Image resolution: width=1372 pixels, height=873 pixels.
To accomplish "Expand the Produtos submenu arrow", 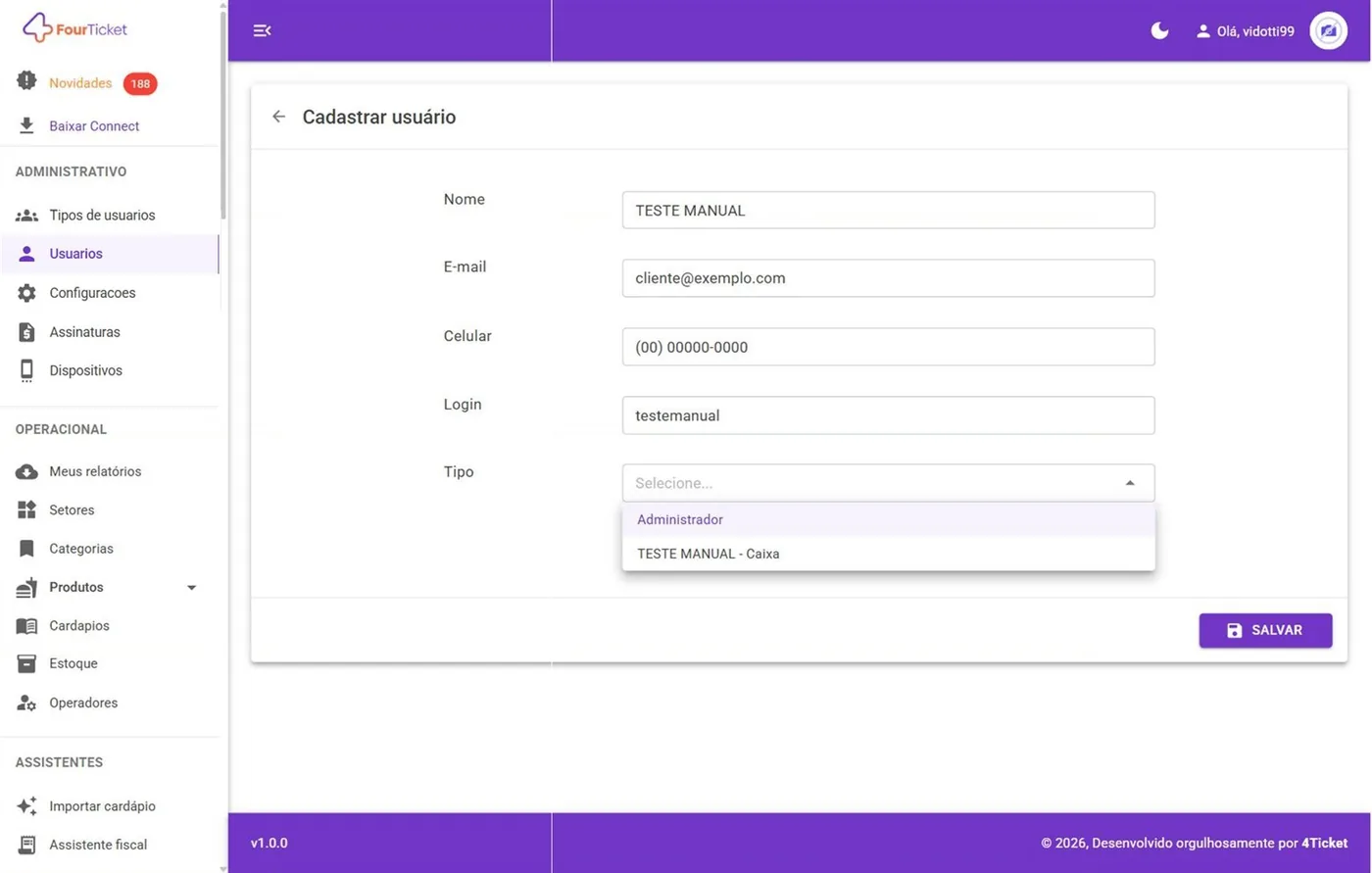I will (x=191, y=588).
